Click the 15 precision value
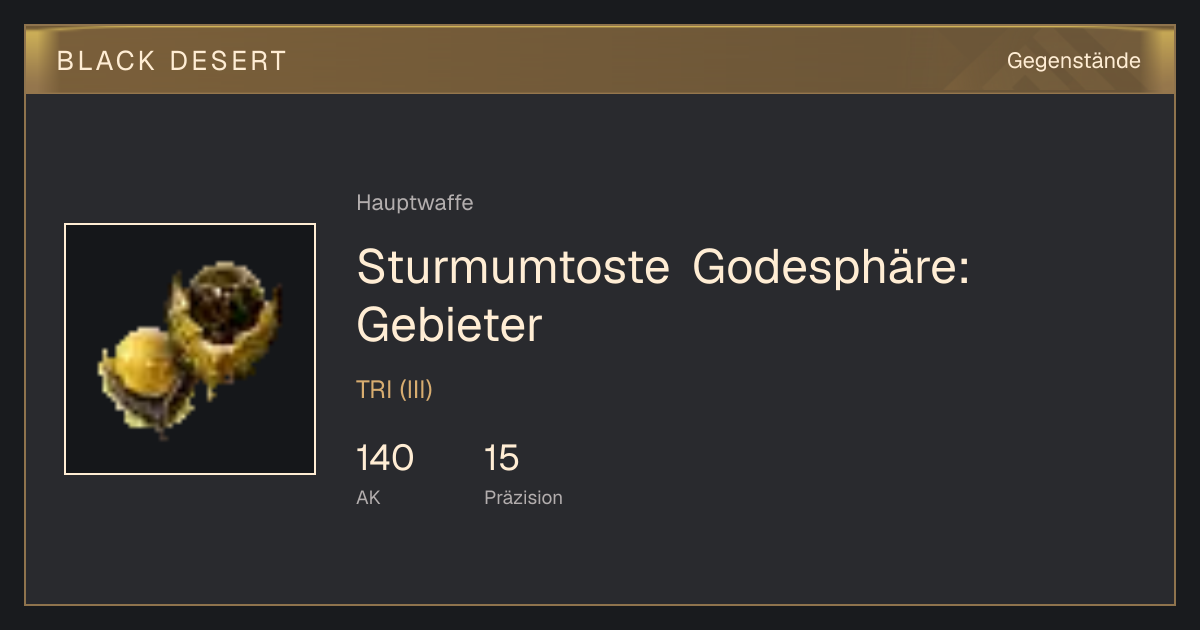Image resolution: width=1200 pixels, height=630 pixels. click(x=501, y=458)
